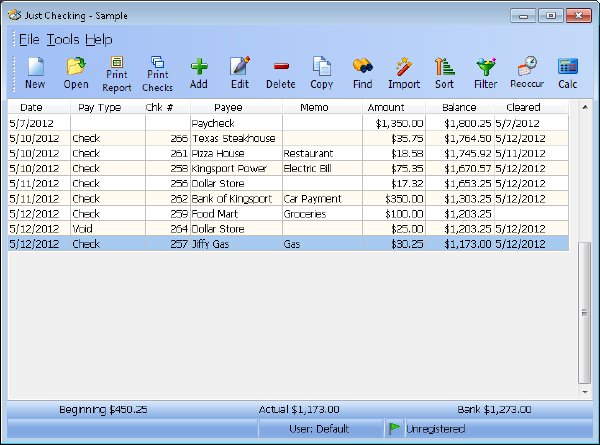Click the scrollbar up arrow

585,107
